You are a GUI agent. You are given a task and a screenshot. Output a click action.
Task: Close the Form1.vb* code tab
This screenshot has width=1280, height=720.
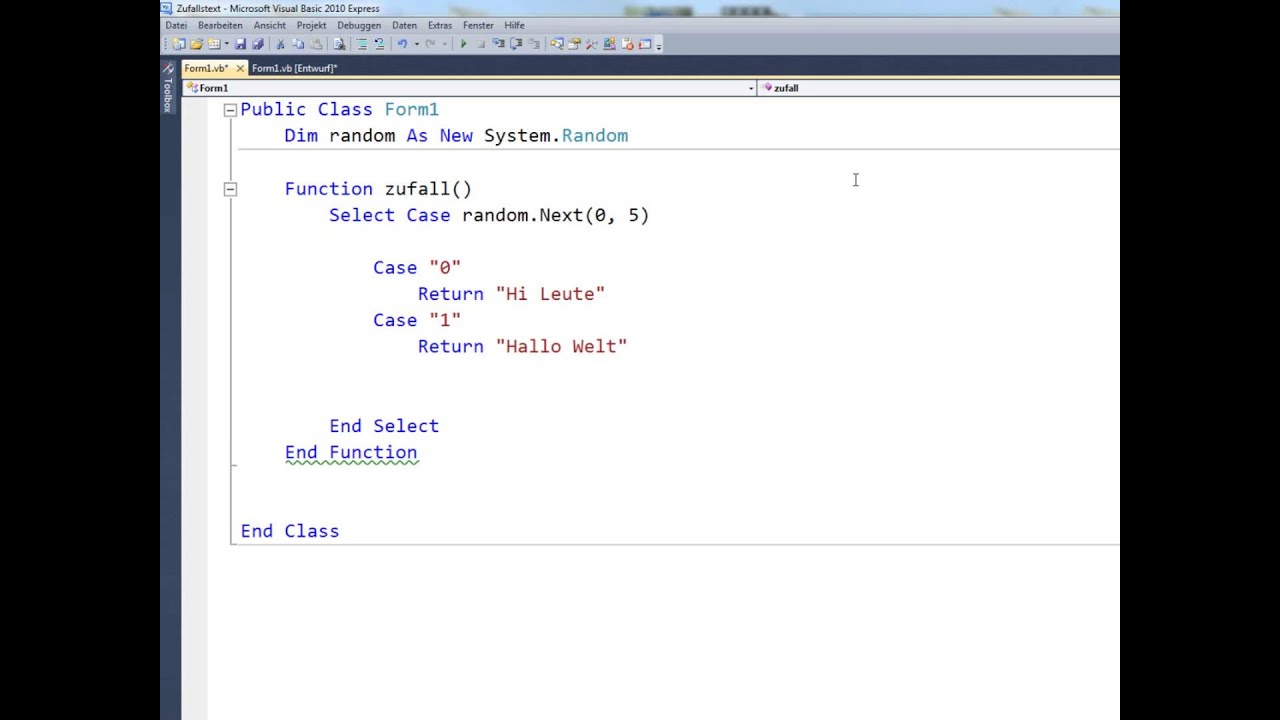pyautogui.click(x=240, y=68)
